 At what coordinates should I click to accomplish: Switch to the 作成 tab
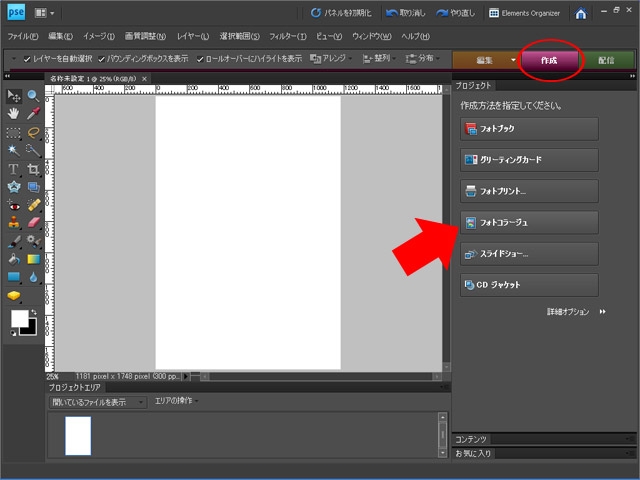point(549,60)
